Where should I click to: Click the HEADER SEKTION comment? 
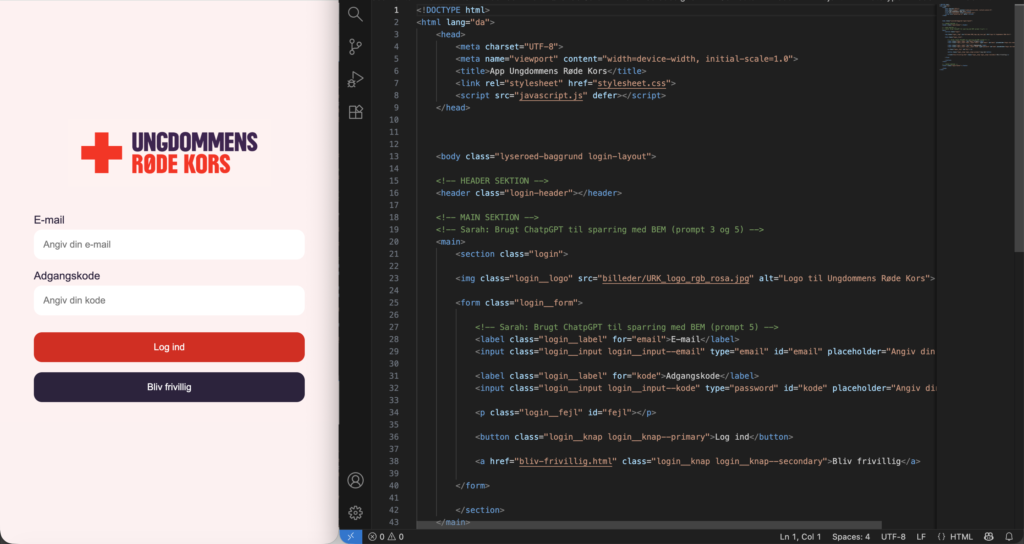[492, 181]
